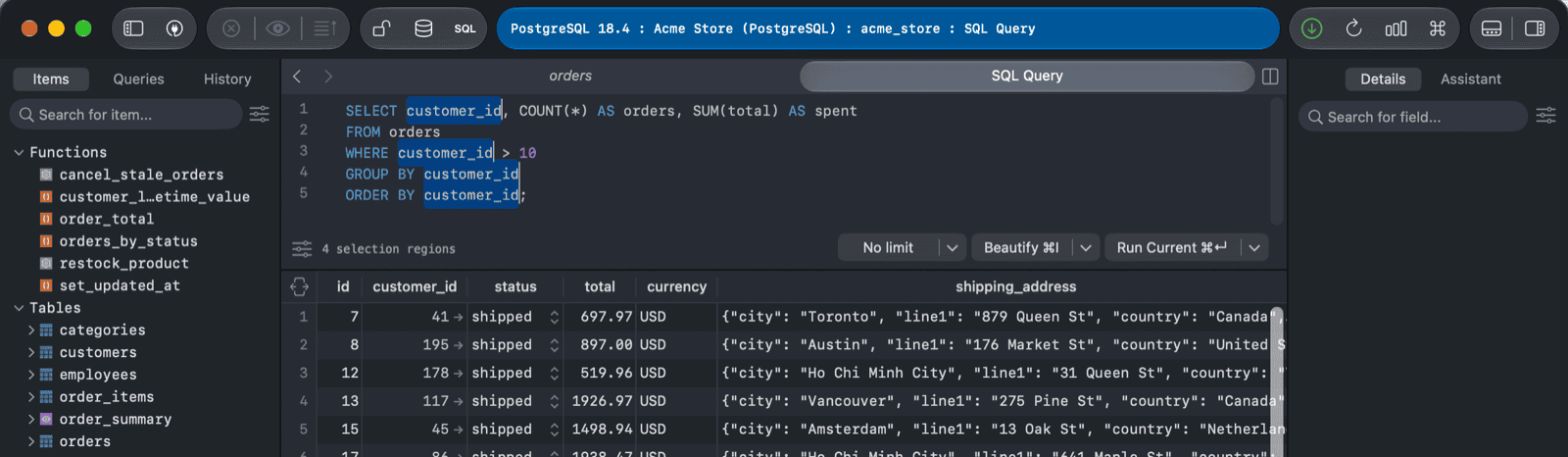Click the Beautify button
Image resolution: width=1568 pixels, height=457 pixels.
pos(1021,248)
